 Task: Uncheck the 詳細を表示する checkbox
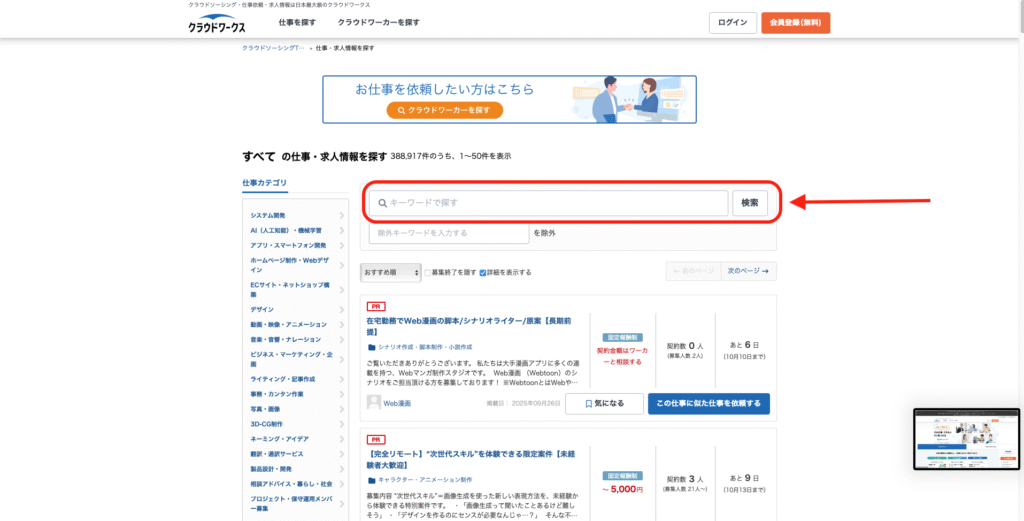(x=483, y=272)
